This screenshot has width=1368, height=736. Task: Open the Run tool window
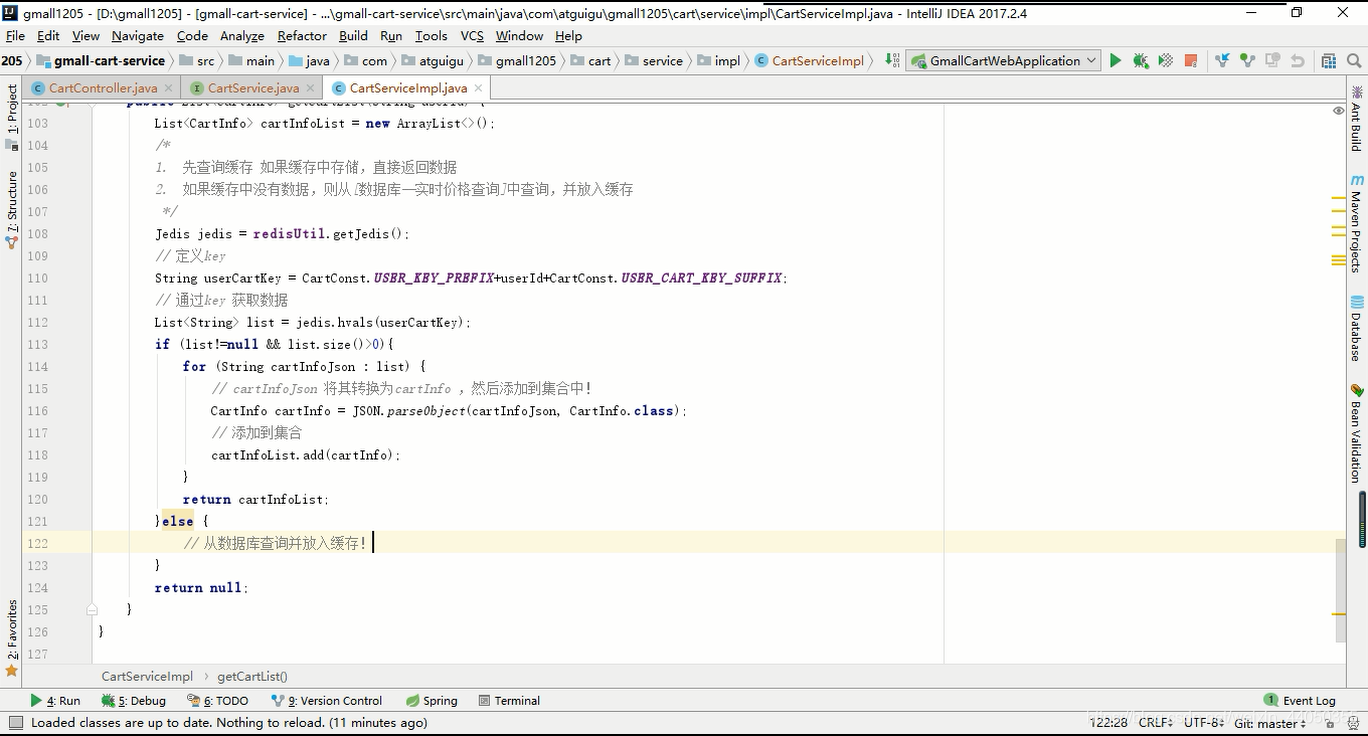(x=55, y=701)
